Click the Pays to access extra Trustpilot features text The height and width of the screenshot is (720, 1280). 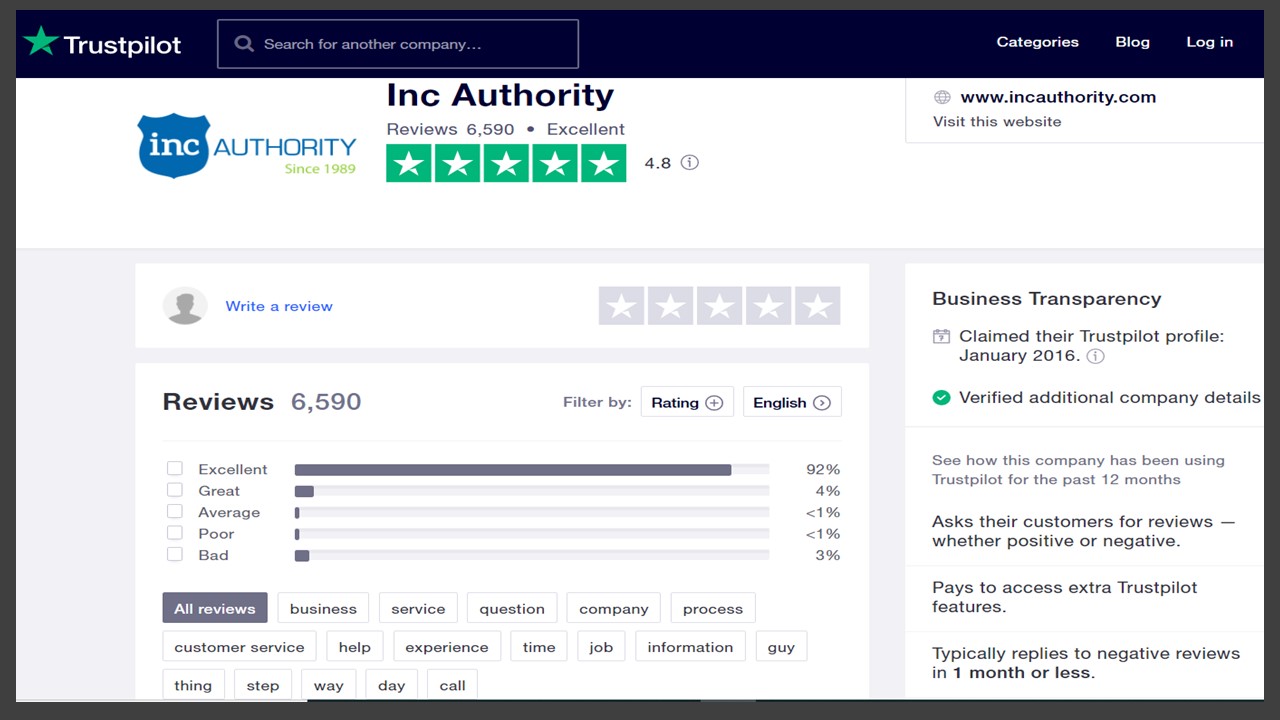click(x=1065, y=597)
